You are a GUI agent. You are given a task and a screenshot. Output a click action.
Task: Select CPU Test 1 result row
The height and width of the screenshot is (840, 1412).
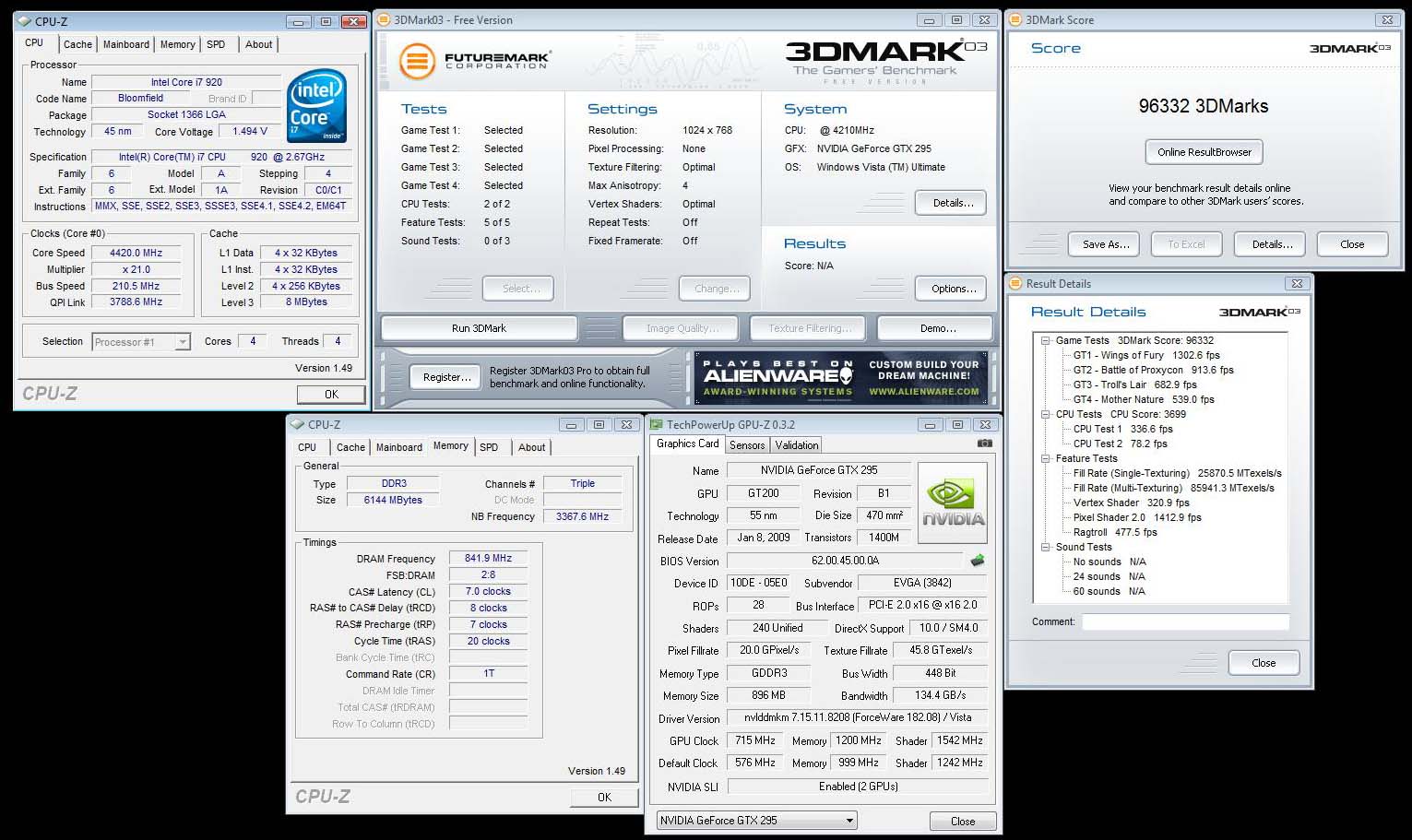click(1122, 429)
